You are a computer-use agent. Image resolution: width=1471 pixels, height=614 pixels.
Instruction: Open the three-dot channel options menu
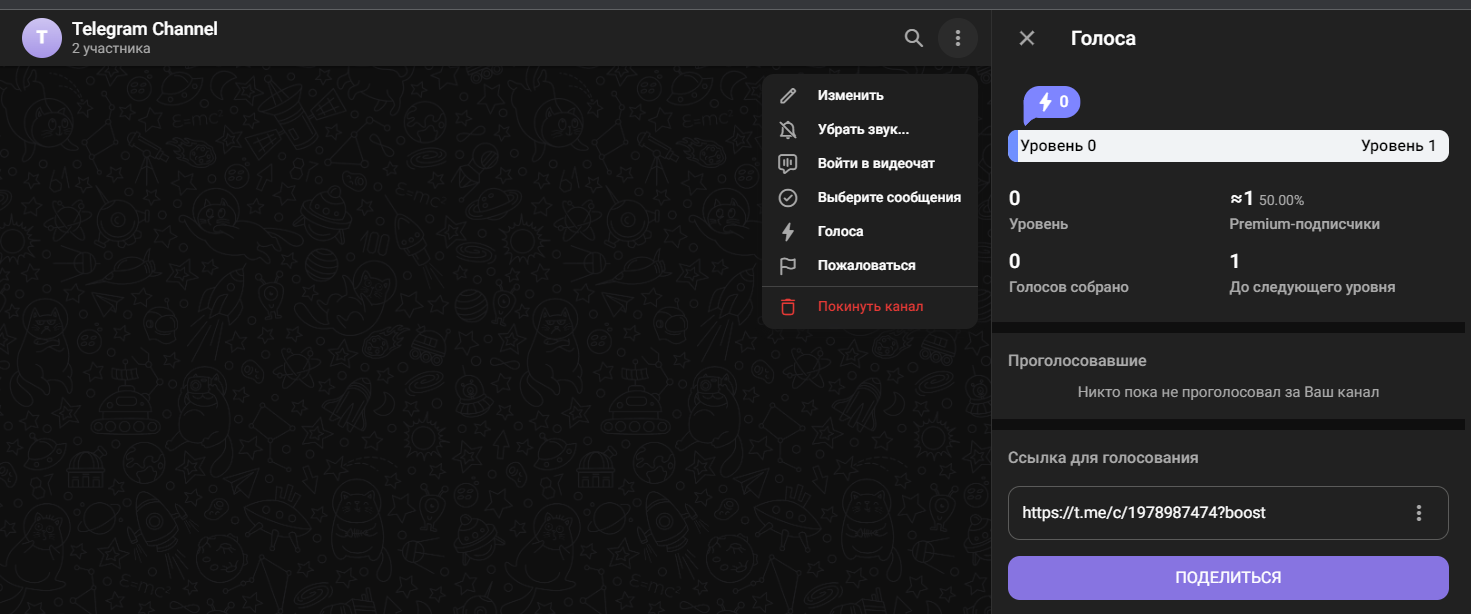958,38
